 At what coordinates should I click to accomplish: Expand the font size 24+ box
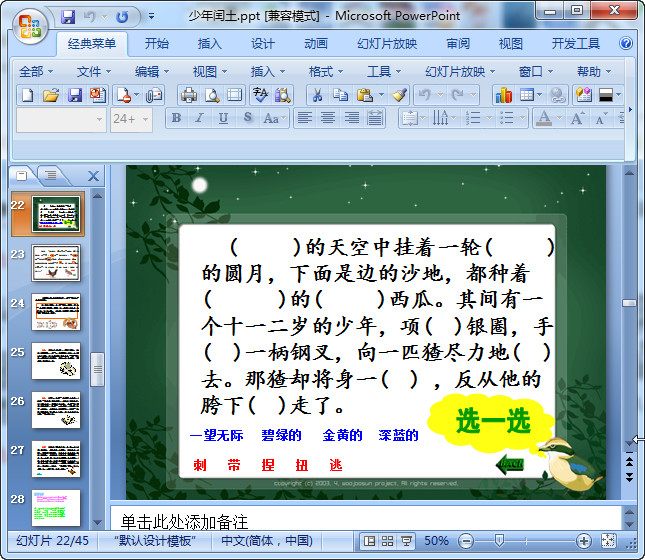coord(145,119)
